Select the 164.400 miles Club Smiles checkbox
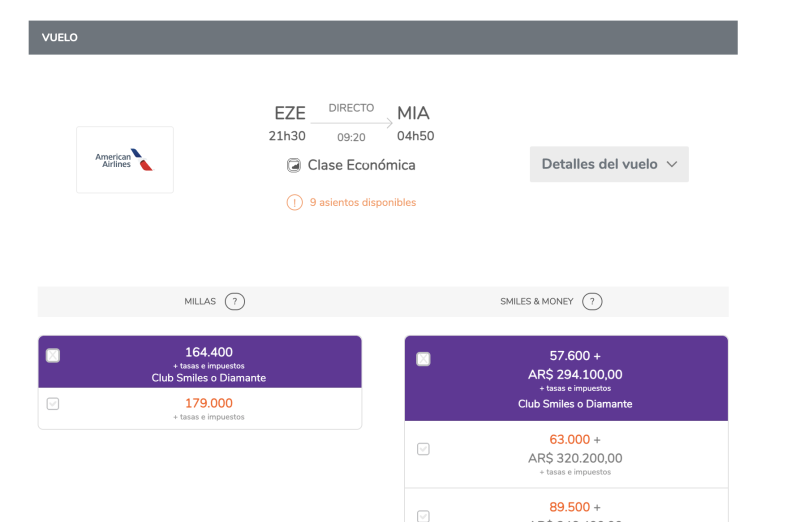The height and width of the screenshot is (522, 800). (x=53, y=355)
